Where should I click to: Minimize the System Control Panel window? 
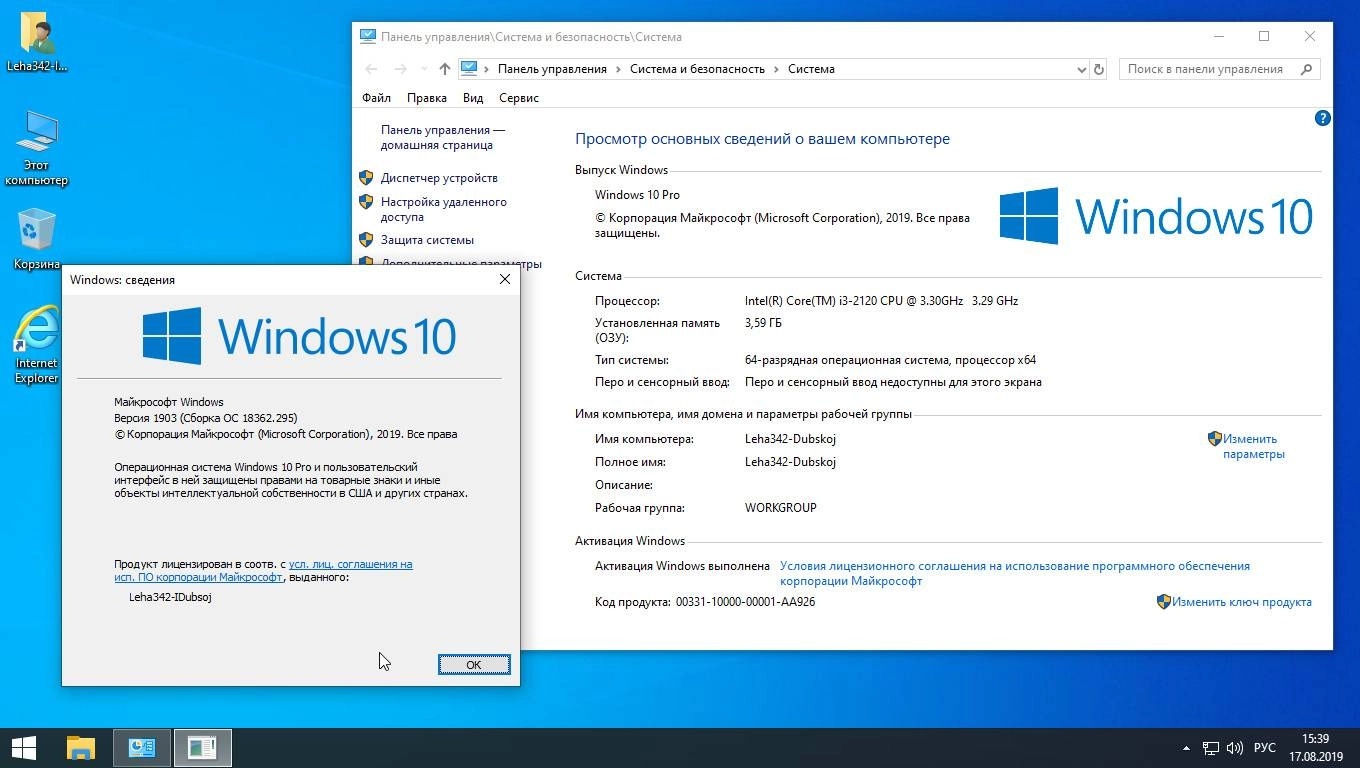click(1218, 36)
